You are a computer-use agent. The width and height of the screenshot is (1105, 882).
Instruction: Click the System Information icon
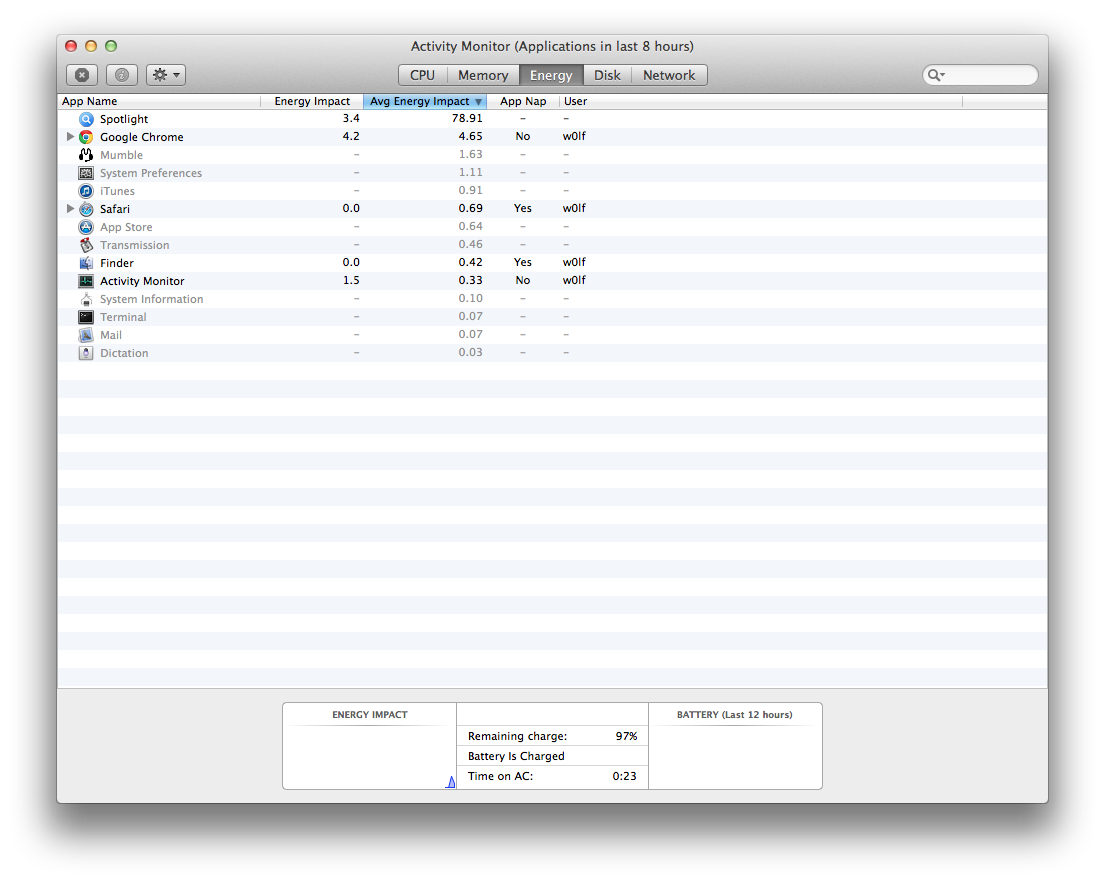tap(86, 299)
